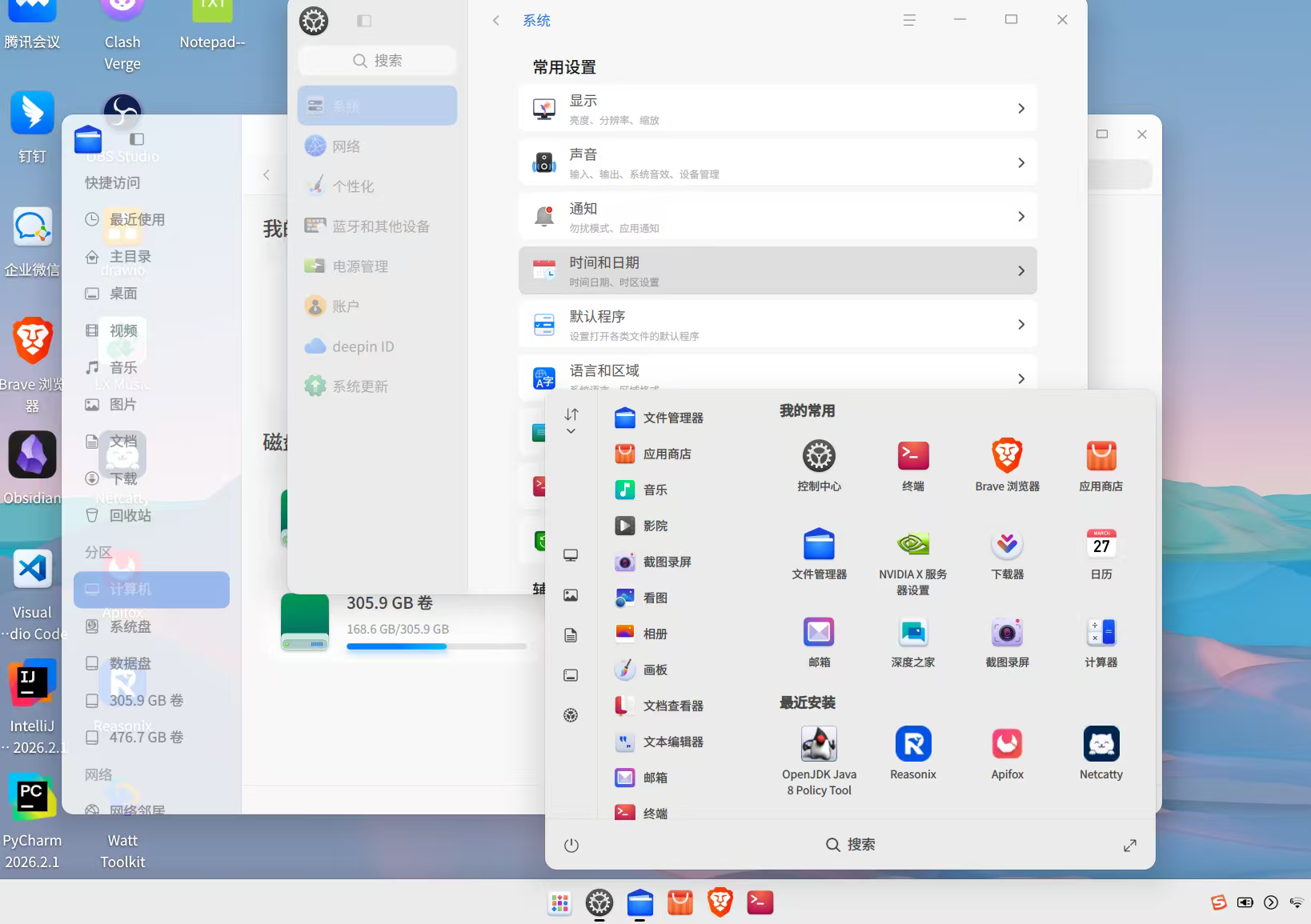Open Apifox in recently installed

pos(1007,753)
